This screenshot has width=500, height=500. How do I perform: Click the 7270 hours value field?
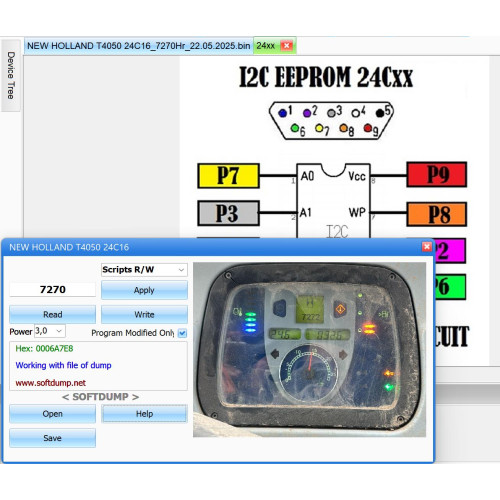(53, 289)
